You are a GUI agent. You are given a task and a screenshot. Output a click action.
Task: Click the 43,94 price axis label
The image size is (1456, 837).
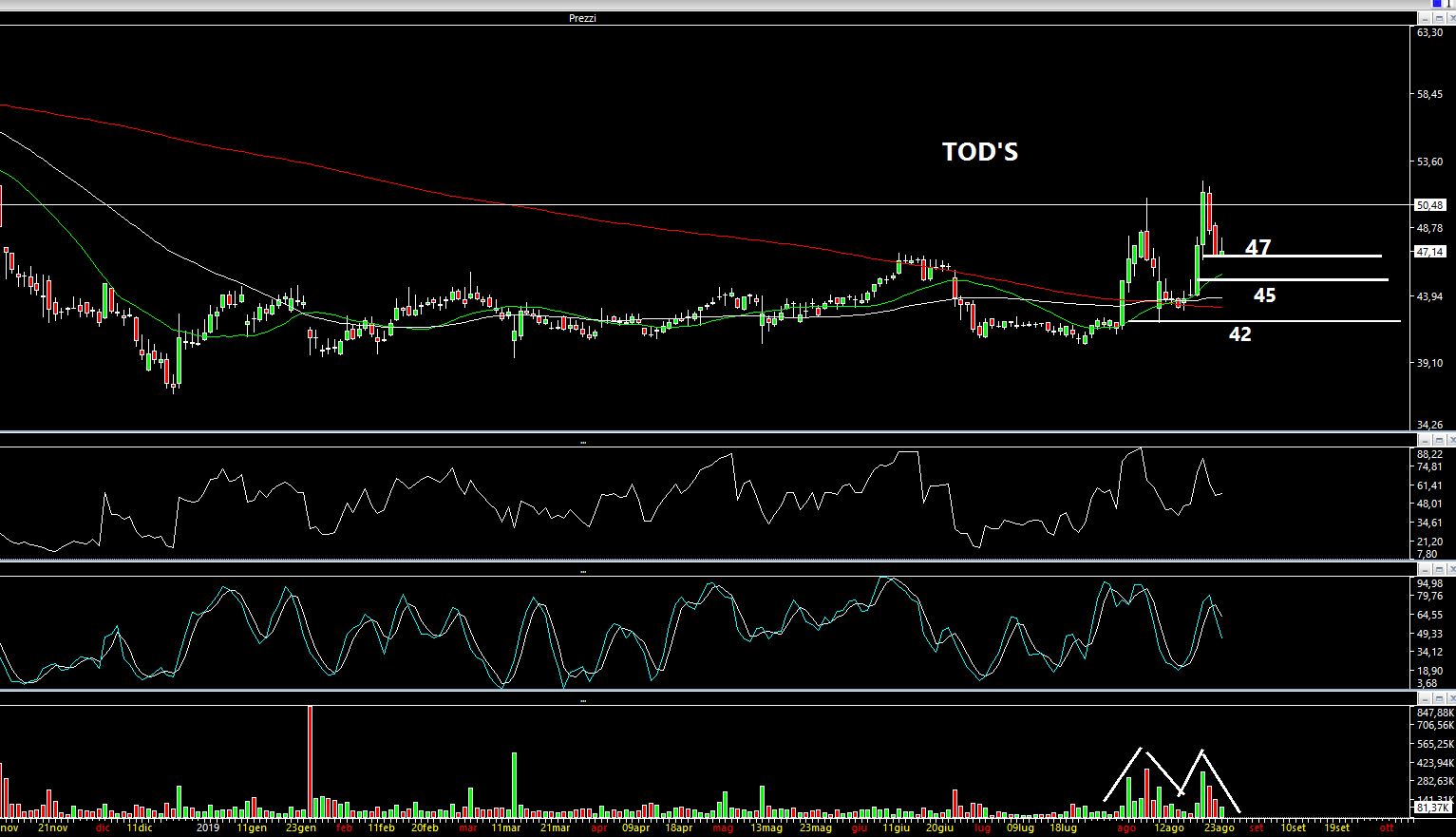coord(1429,296)
